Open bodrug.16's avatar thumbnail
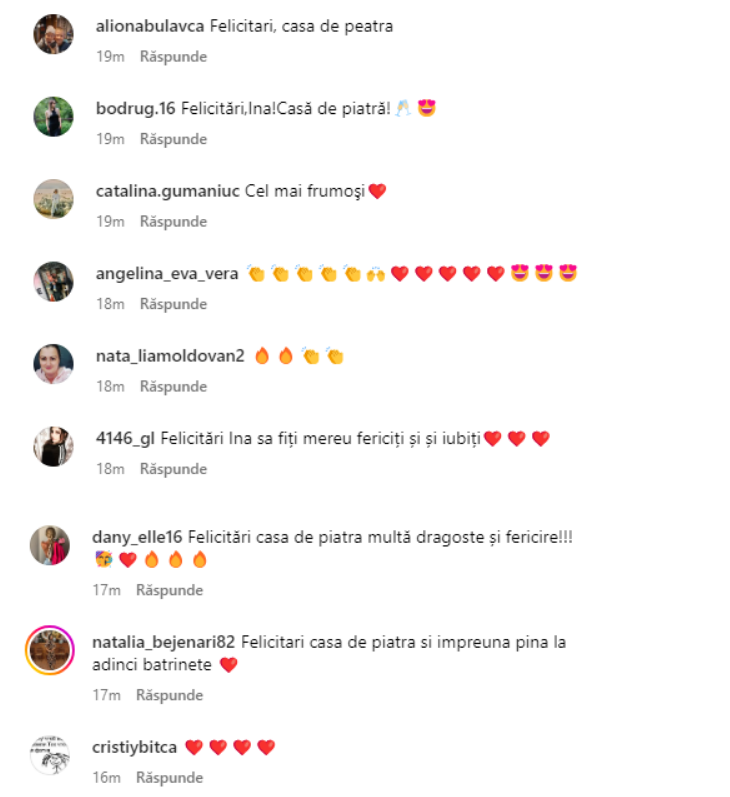730x797 pixels. 53,116
